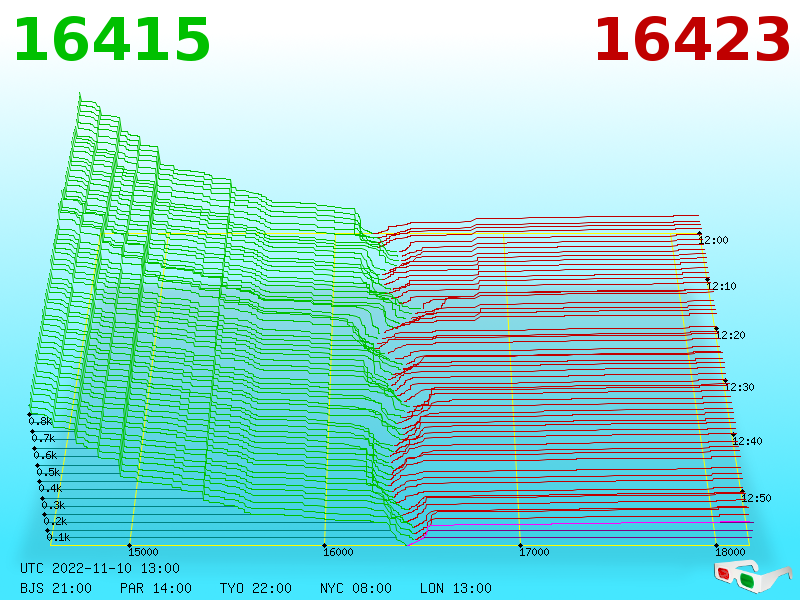Select the 12:40 time axis label
Screen dimensions: 800x600
point(747,441)
